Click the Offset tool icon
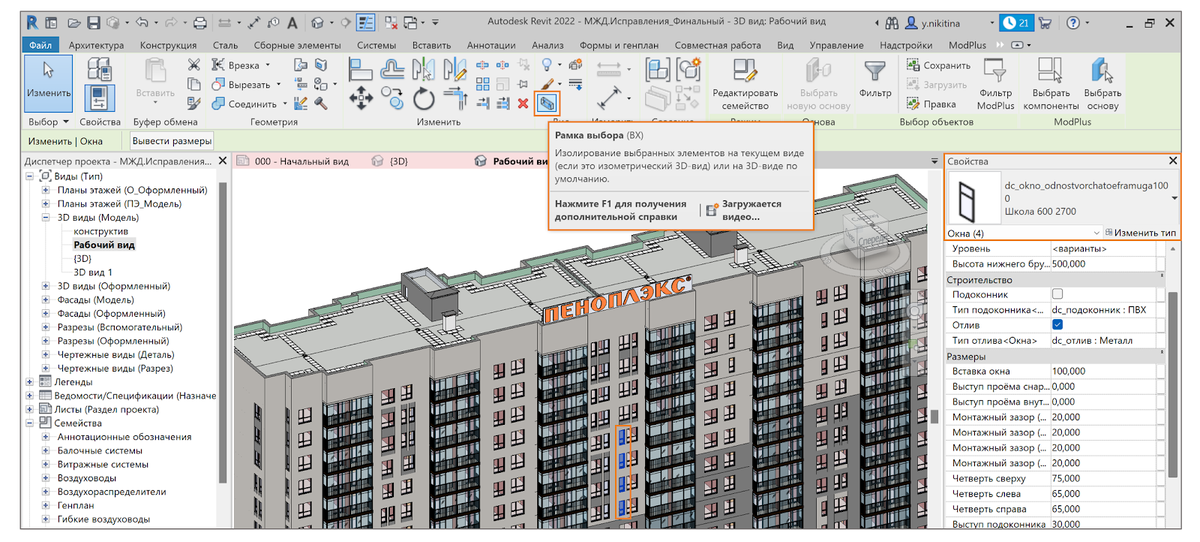 393,68
